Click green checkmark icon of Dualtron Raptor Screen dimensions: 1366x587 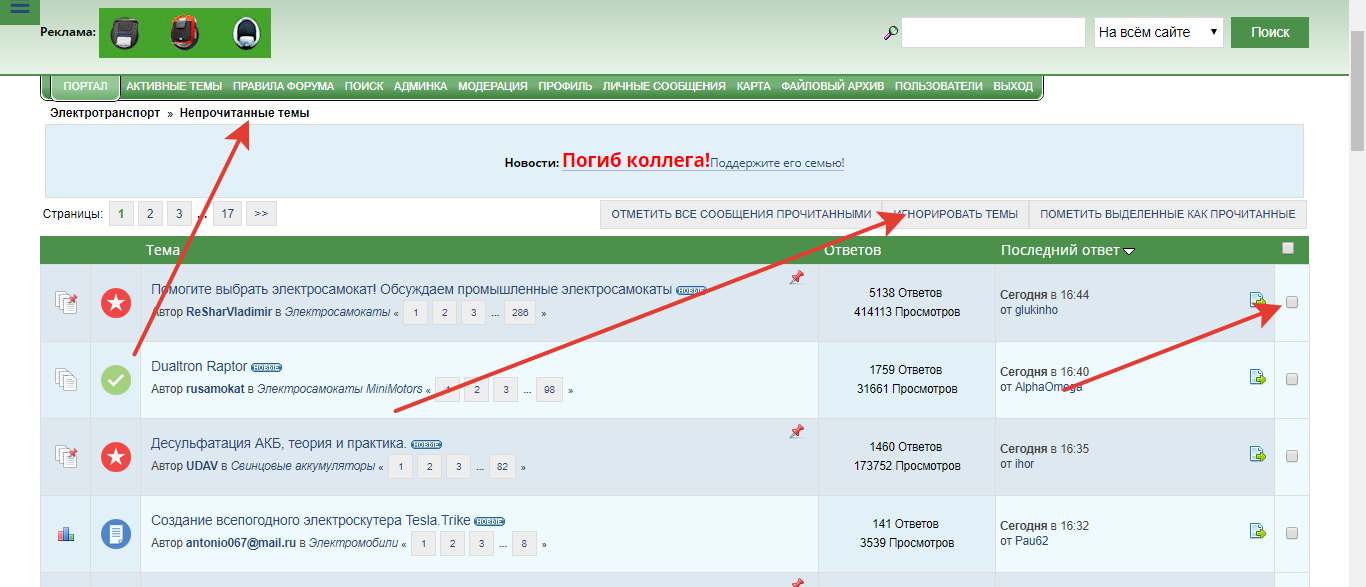[x=116, y=380]
